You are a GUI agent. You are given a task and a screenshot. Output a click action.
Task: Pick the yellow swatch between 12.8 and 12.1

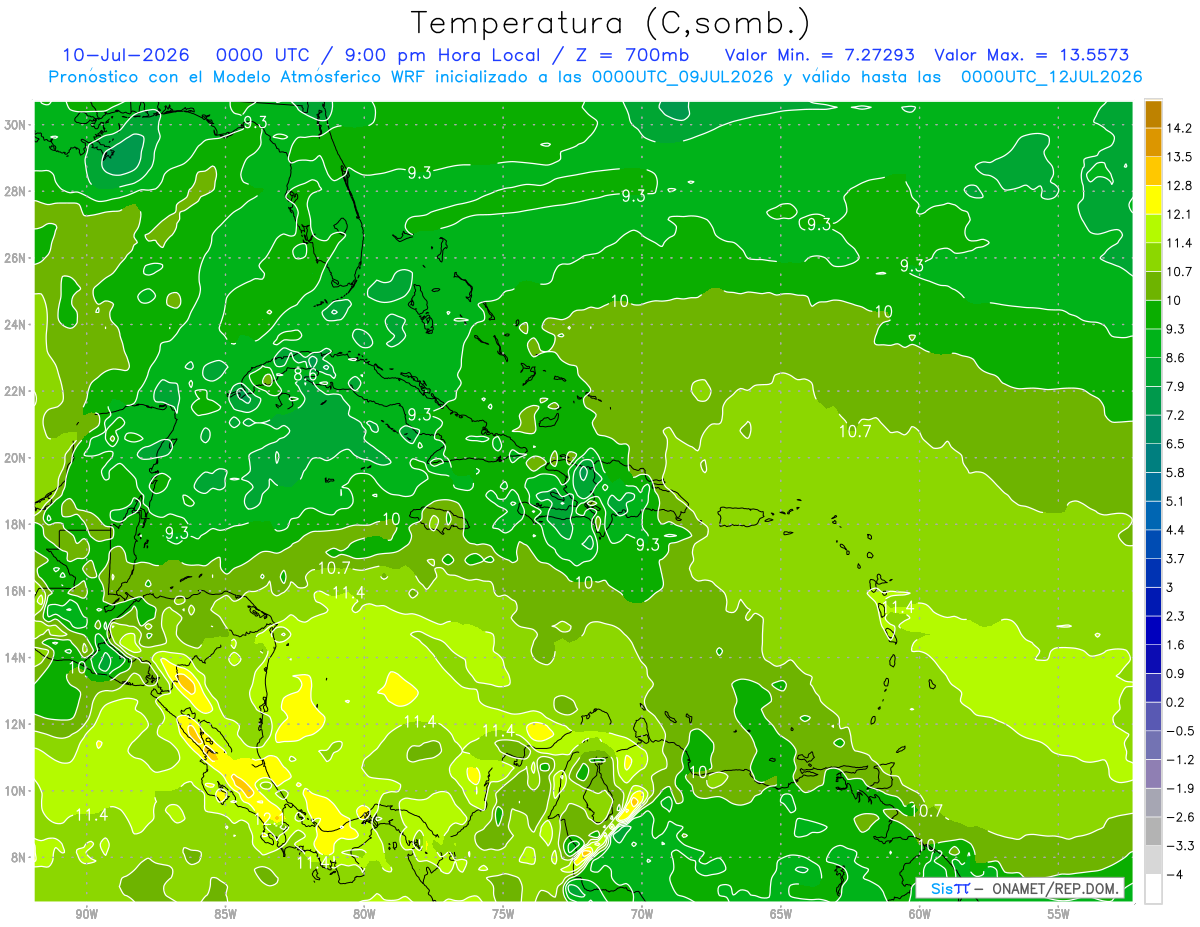point(1153,200)
